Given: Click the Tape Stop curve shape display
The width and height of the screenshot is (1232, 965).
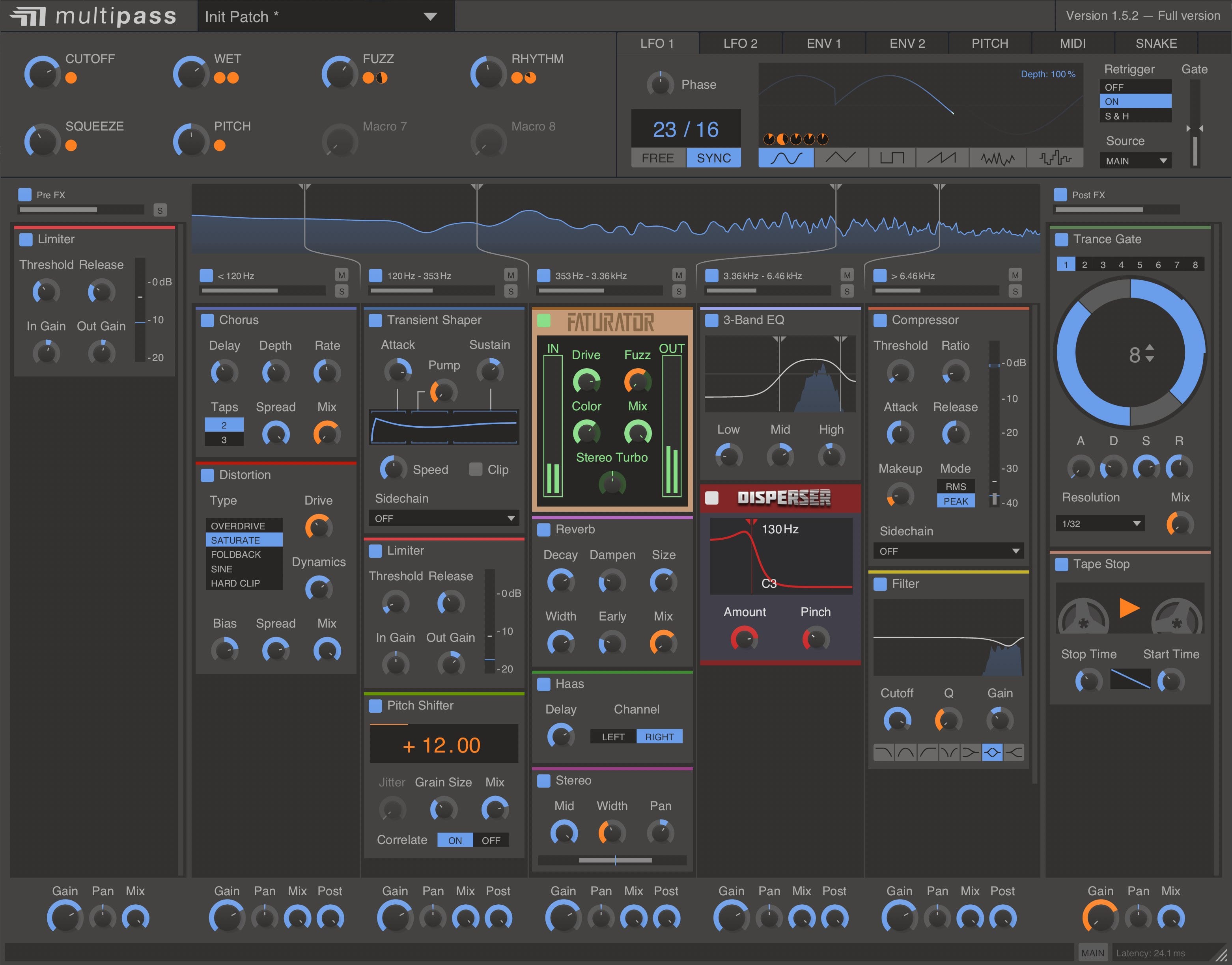Looking at the screenshot, I should (x=1130, y=679).
